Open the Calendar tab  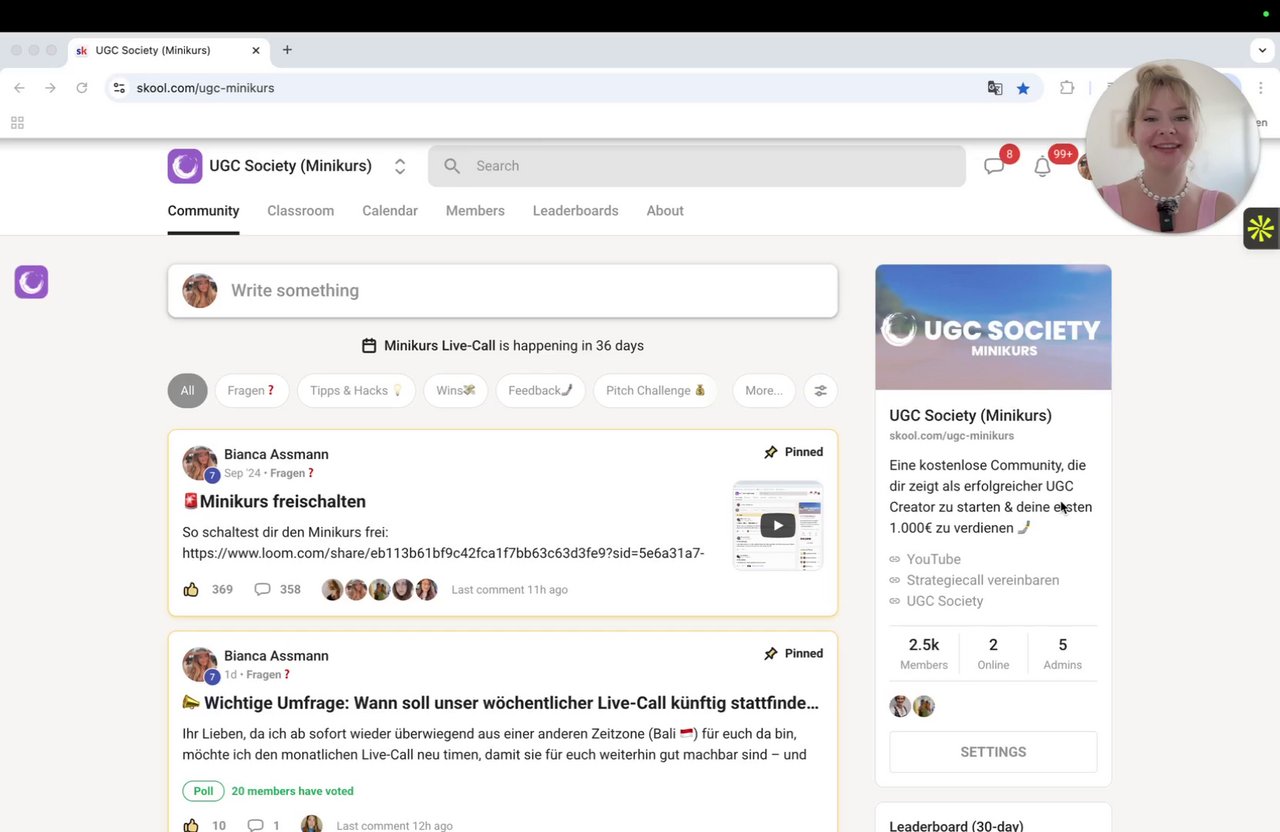coord(390,211)
